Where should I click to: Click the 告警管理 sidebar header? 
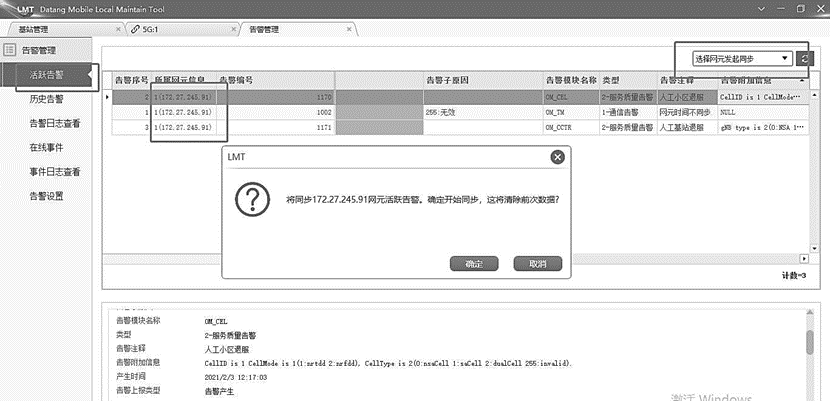[38, 50]
